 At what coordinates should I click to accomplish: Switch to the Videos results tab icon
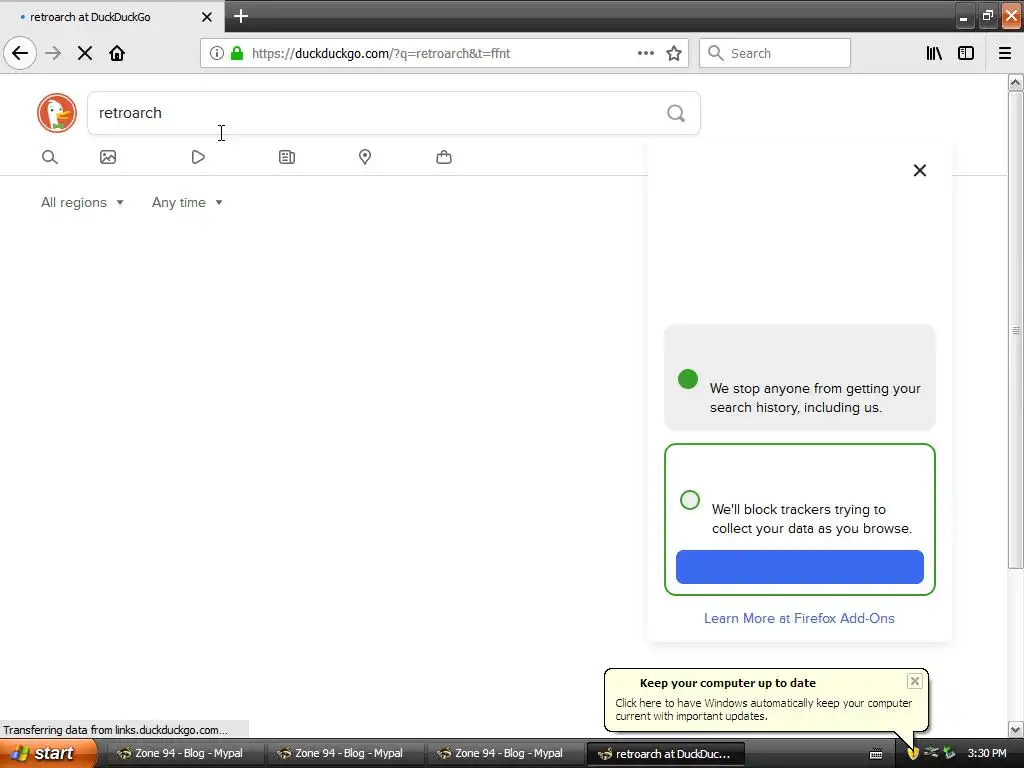pyautogui.click(x=198, y=157)
